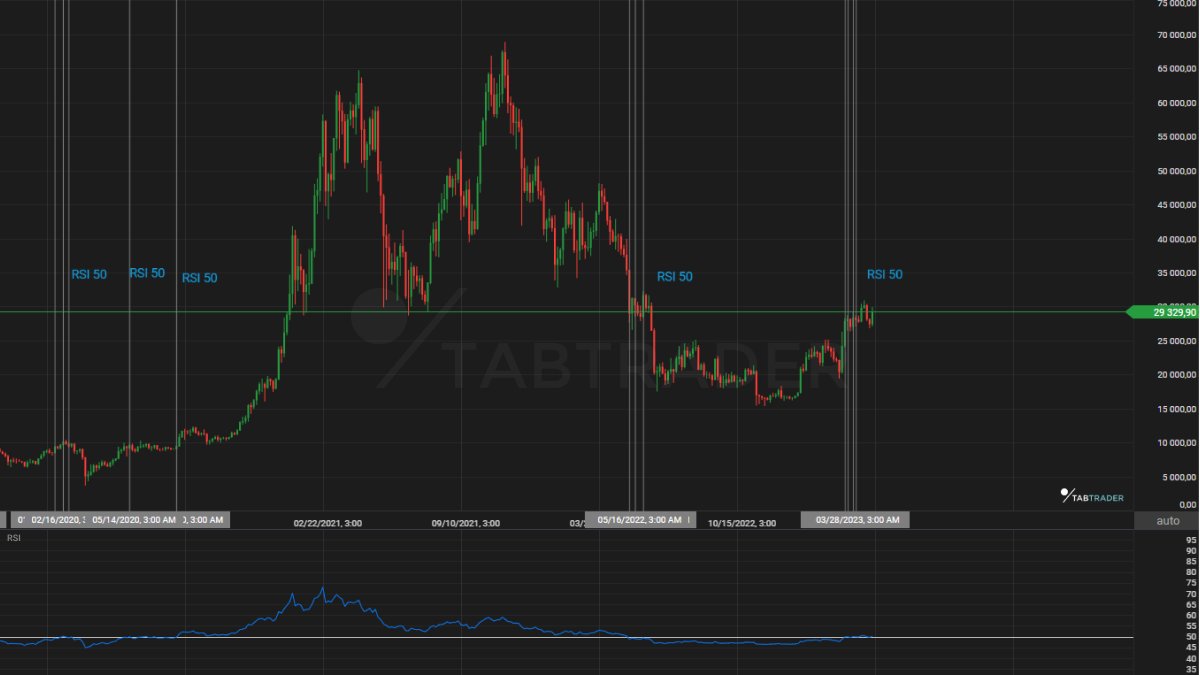Image resolution: width=1200 pixels, height=675 pixels.
Task: Click the 50 000,00 price axis label
Action: tap(1175, 171)
